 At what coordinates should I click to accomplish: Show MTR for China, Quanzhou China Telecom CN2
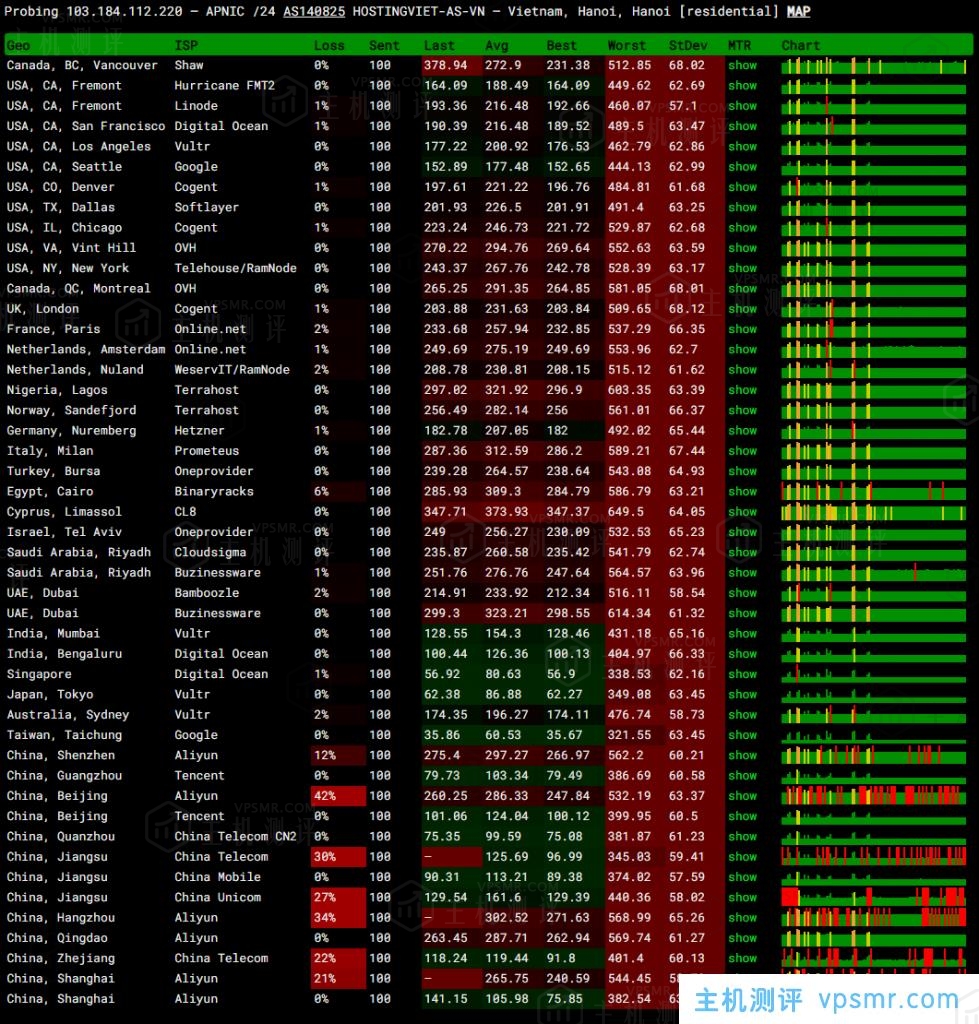pos(743,836)
